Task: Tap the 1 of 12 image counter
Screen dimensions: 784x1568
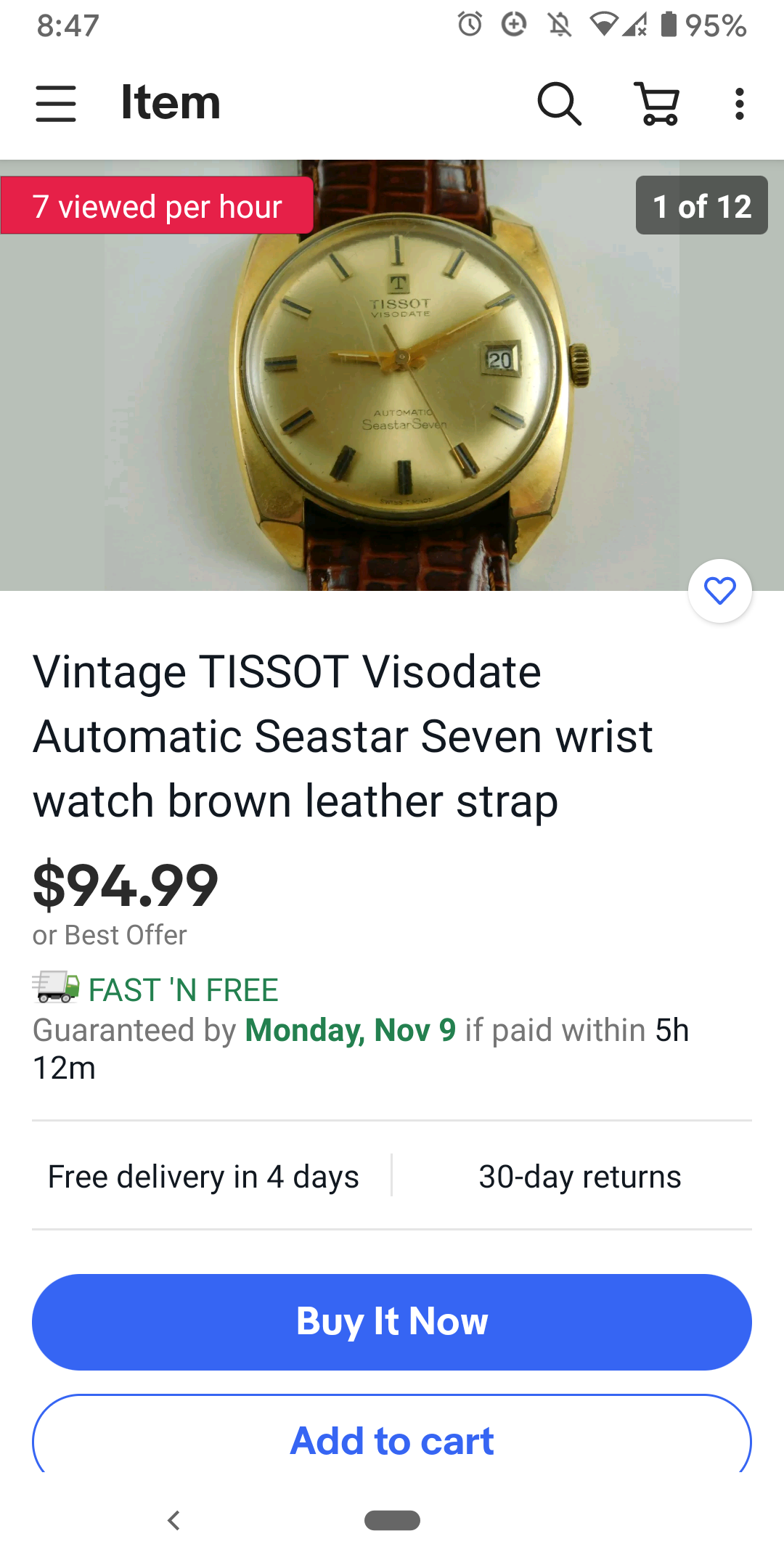Action: pyautogui.click(x=702, y=205)
